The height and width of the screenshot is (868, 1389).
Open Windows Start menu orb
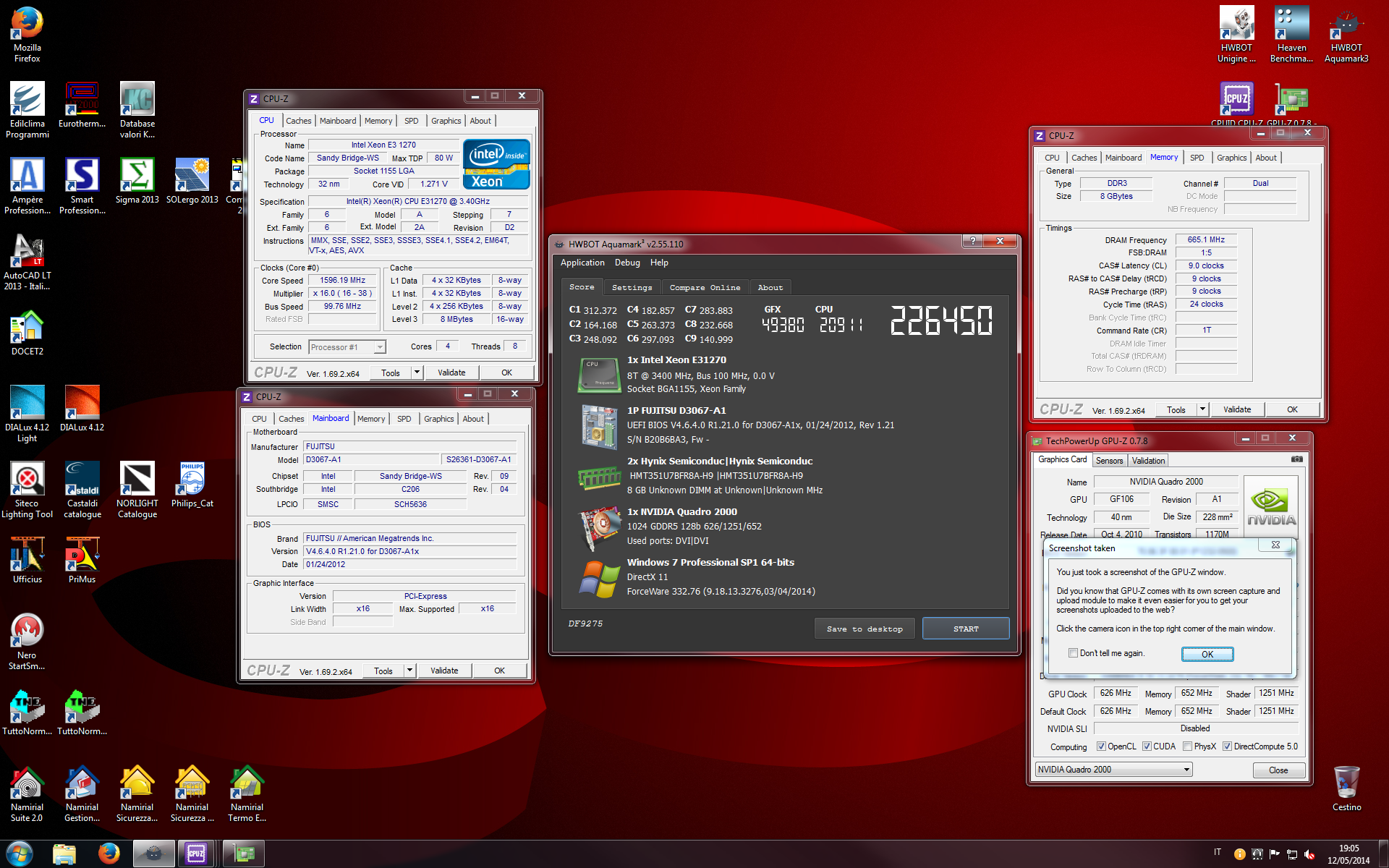[20, 854]
